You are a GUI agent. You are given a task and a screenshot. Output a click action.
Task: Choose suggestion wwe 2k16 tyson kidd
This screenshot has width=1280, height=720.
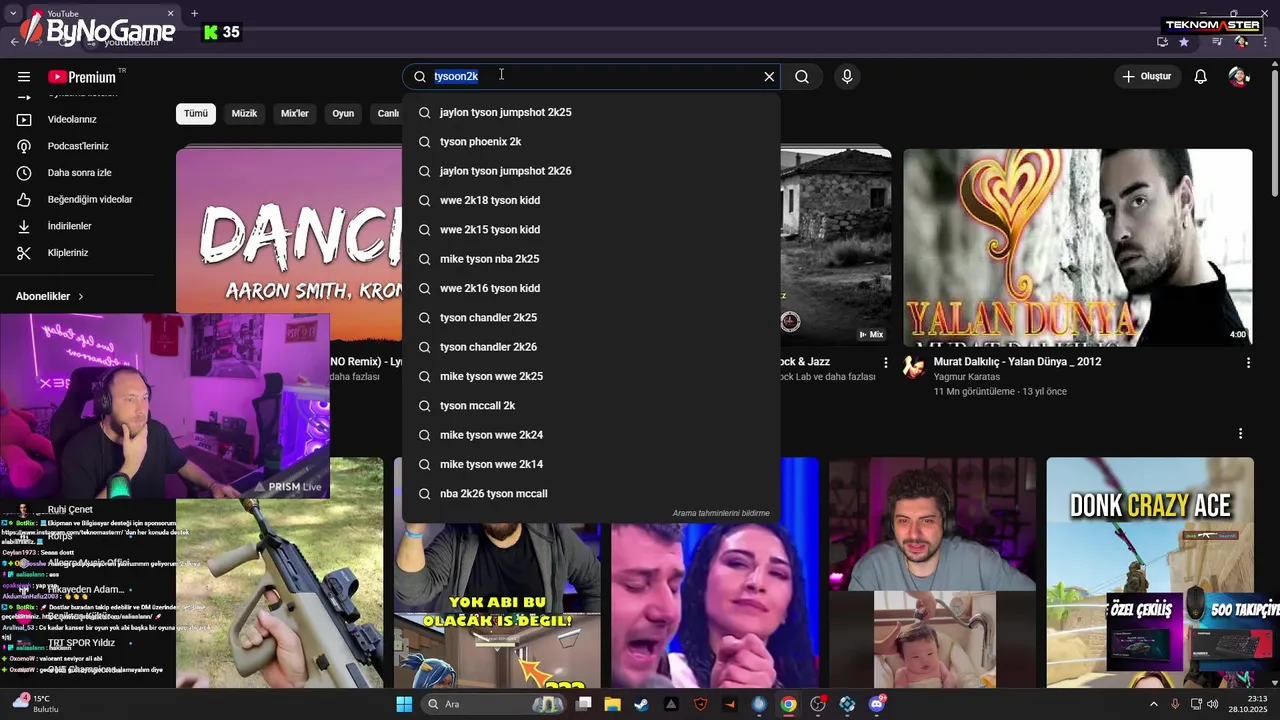click(591, 288)
